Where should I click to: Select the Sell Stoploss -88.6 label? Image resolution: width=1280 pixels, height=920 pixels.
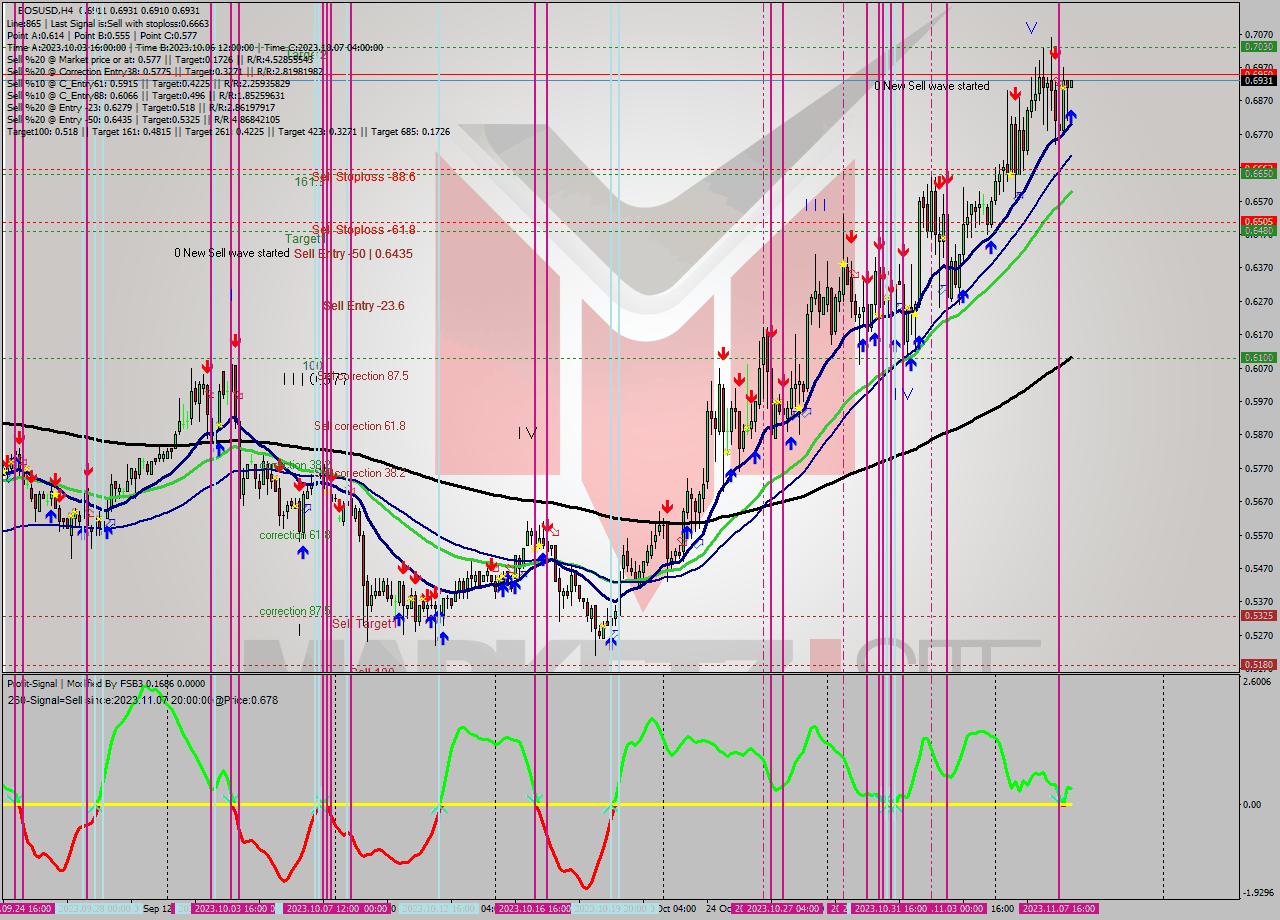tap(363, 177)
